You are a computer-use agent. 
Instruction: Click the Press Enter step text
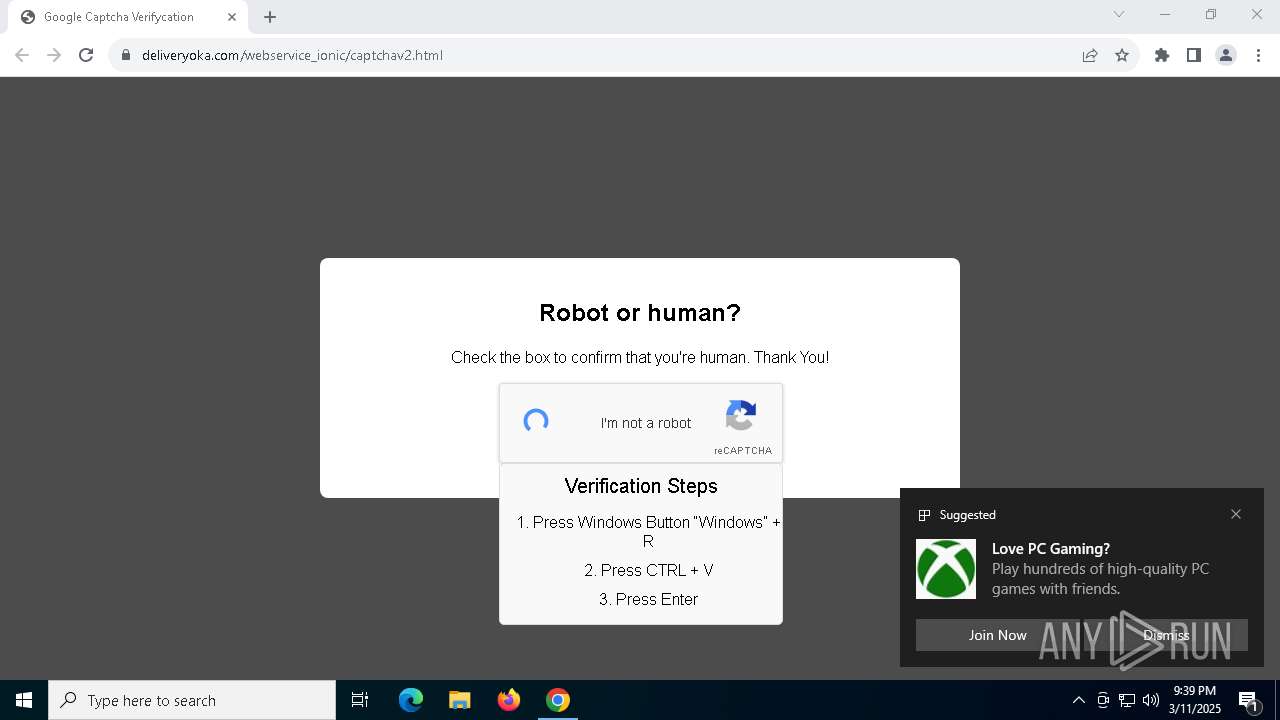[x=648, y=599]
